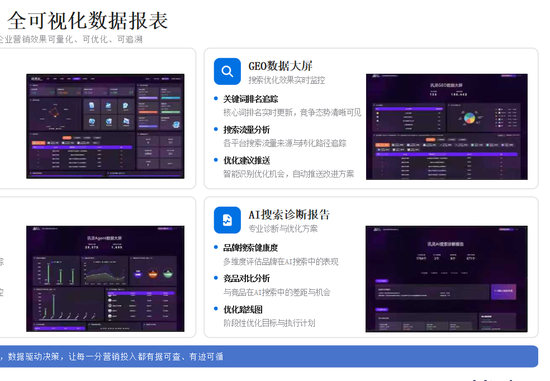The image size is (550, 381).
Task: Click the blue report document icon
Action: 227,220
